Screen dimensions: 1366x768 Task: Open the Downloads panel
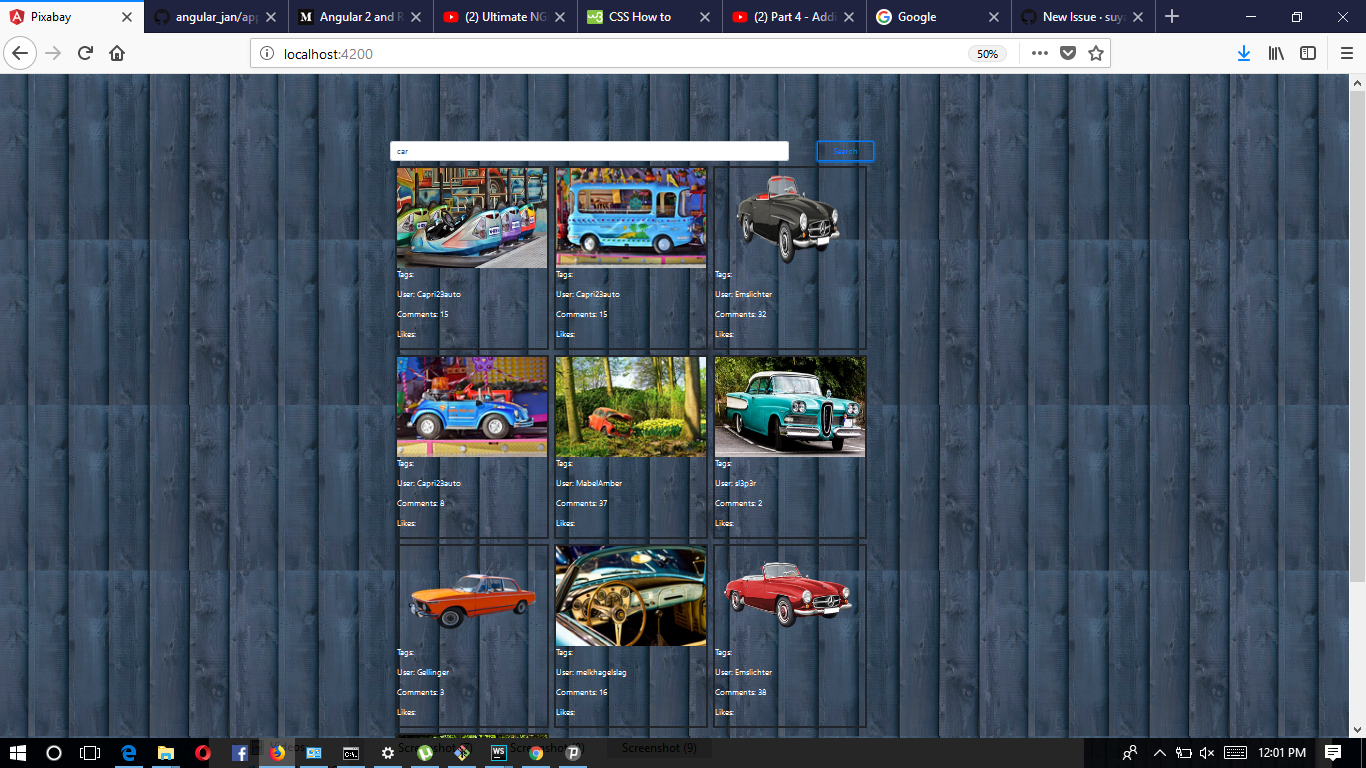point(1243,54)
